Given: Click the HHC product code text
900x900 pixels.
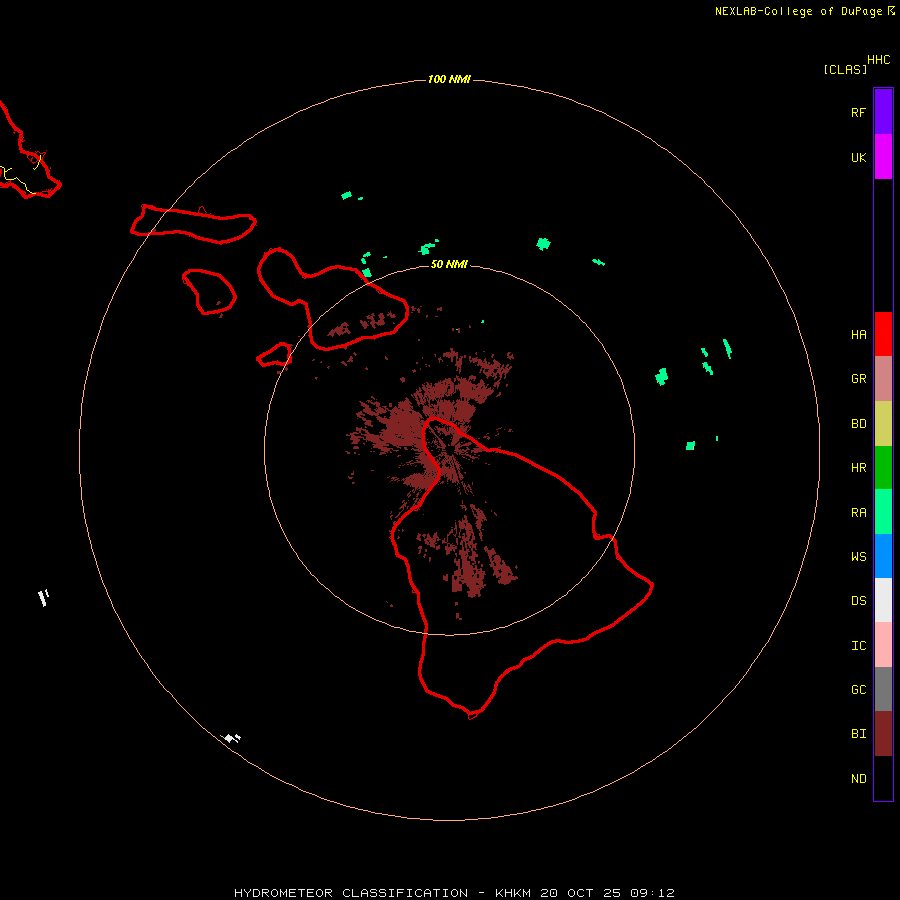Looking at the screenshot, I should click(x=878, y=60).
